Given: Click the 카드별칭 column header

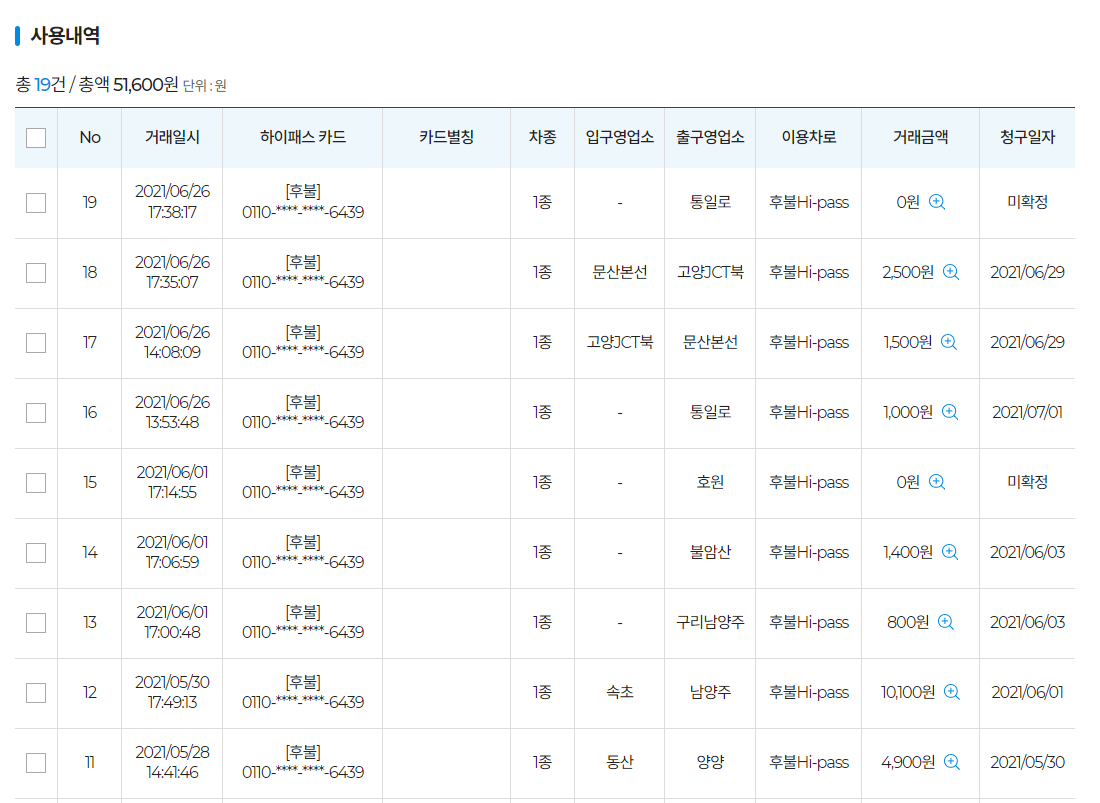Looking at the screenshot, I should 446,137.
